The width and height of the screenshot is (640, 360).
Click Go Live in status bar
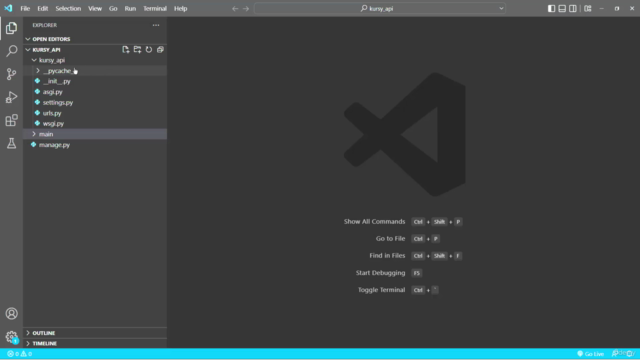click(591, 354)
